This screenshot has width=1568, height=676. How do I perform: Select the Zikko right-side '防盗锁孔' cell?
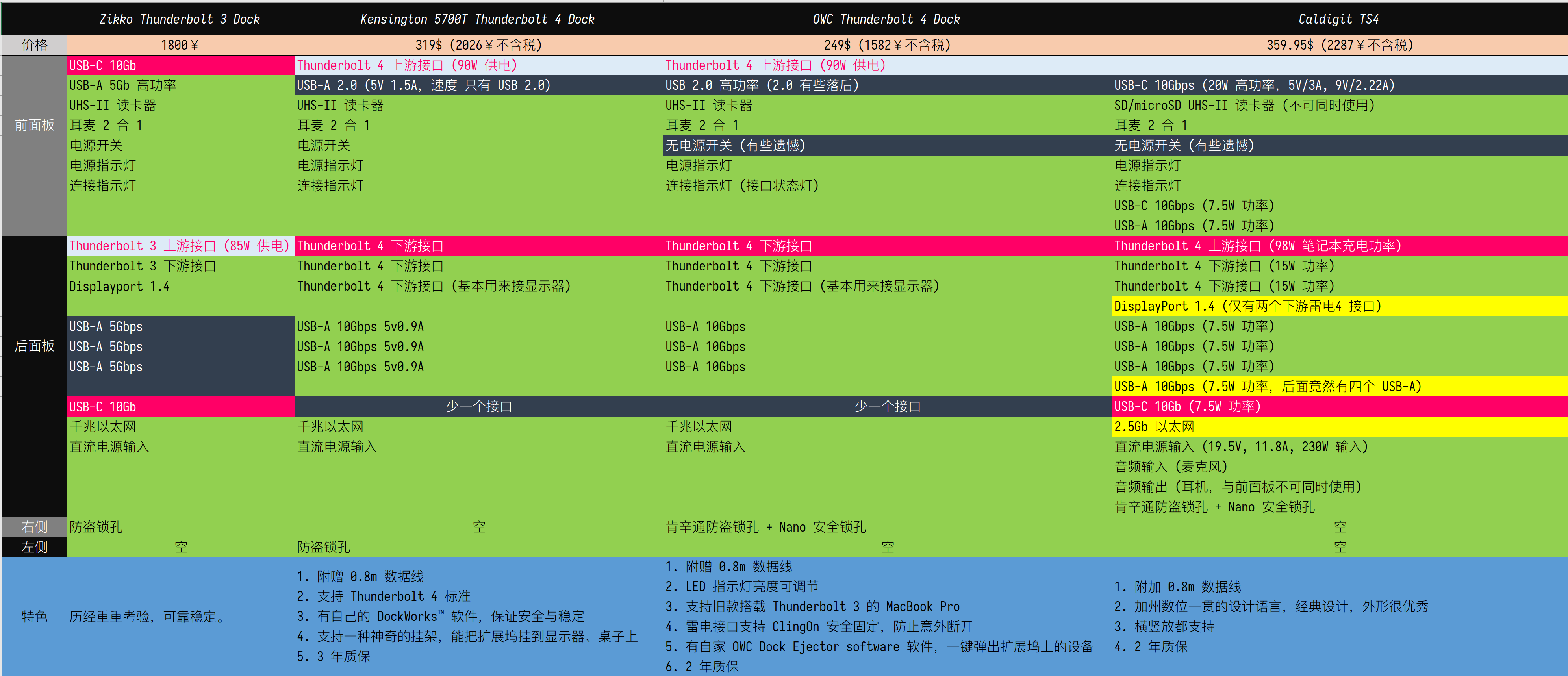[x=180, y=527]
